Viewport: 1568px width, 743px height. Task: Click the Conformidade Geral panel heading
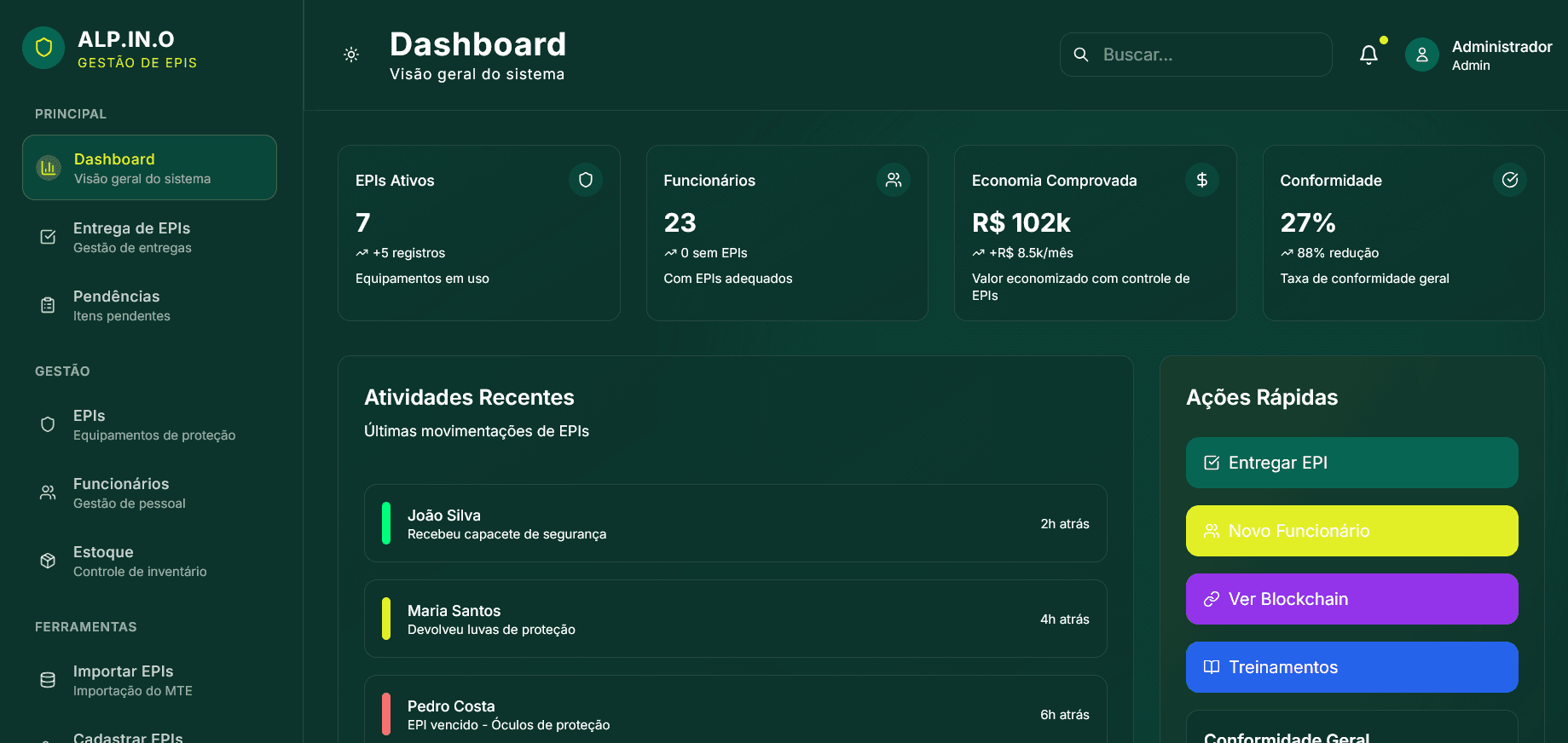1287,737
